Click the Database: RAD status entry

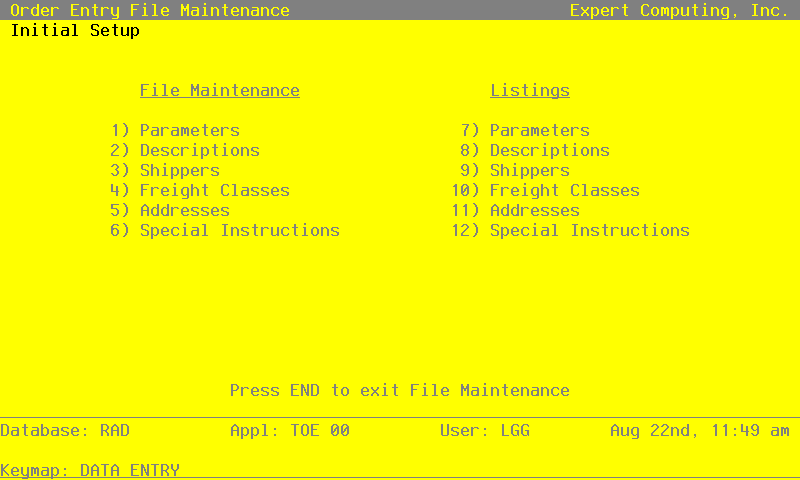(x=65, y=431)
